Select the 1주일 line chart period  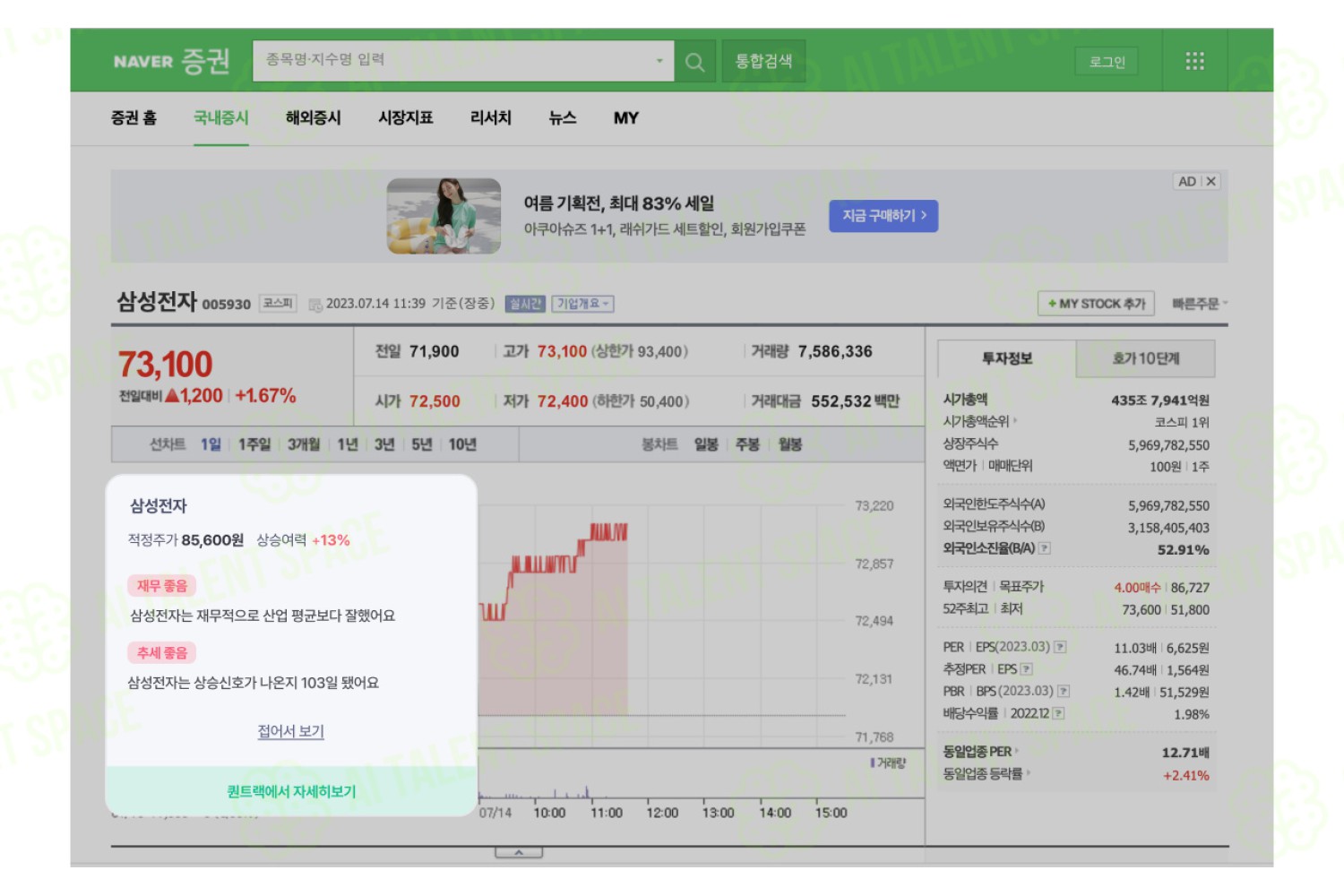(254, 444)
